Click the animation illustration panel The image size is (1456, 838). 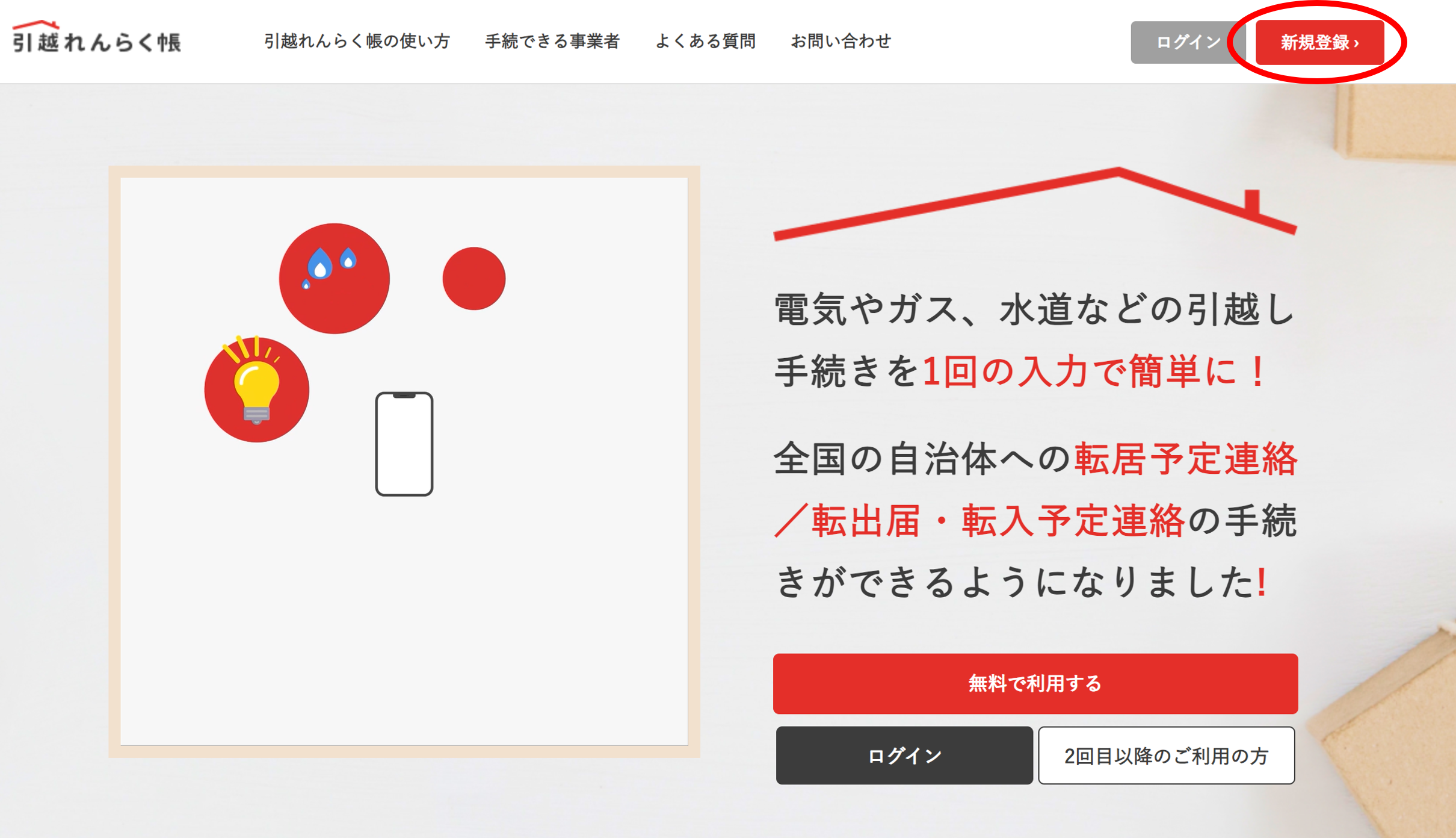click(x=404, y=462)
